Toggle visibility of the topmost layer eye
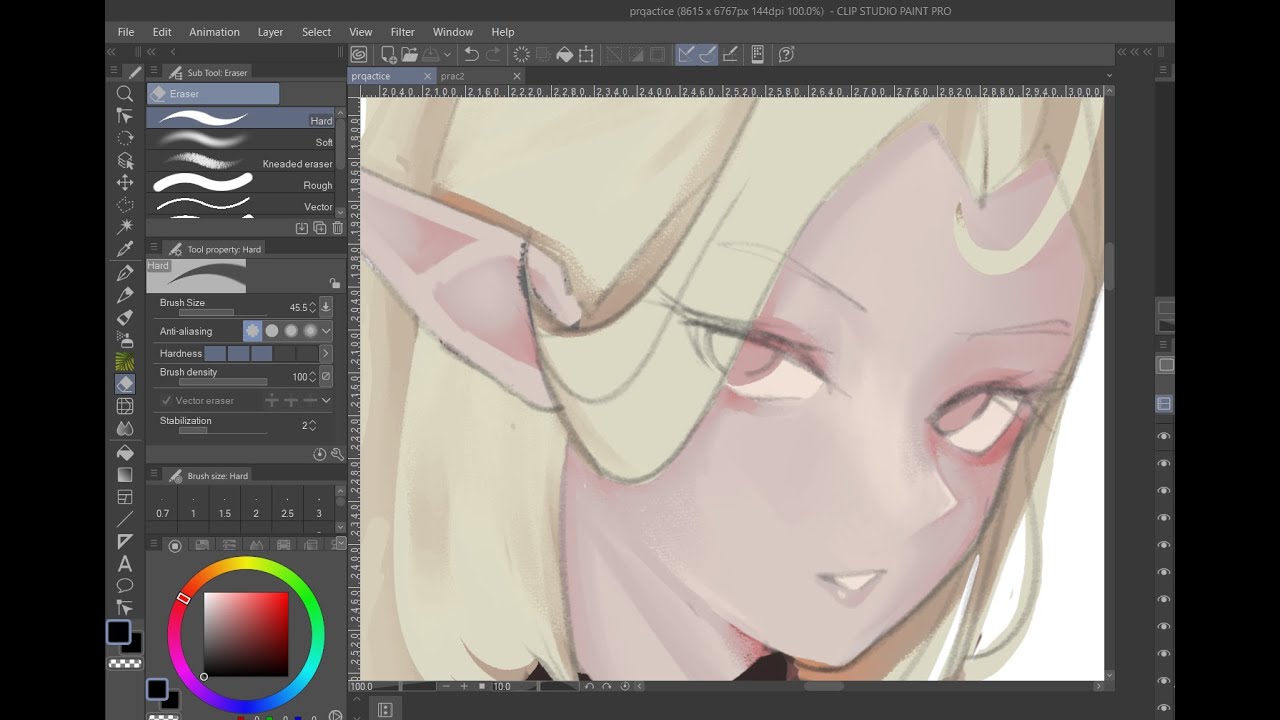1280x720 pixels. (1164, 437)
